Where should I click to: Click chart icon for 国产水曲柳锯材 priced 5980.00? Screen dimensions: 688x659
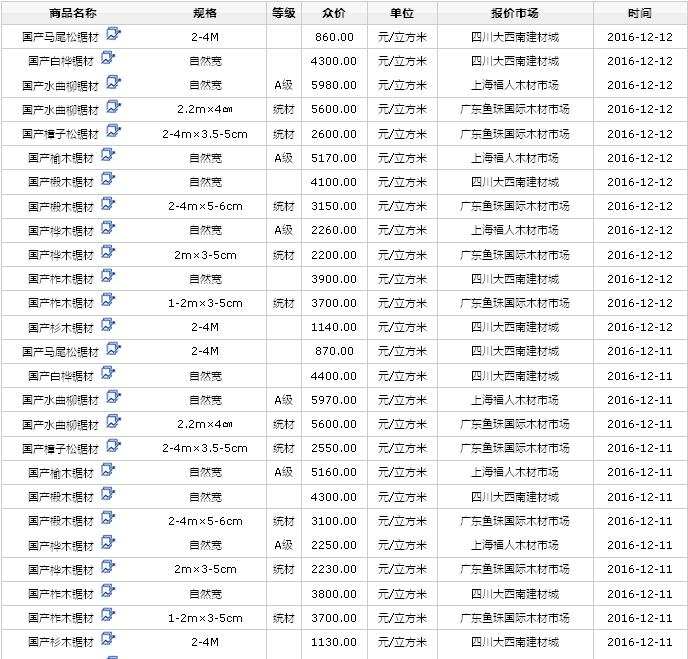114,82
